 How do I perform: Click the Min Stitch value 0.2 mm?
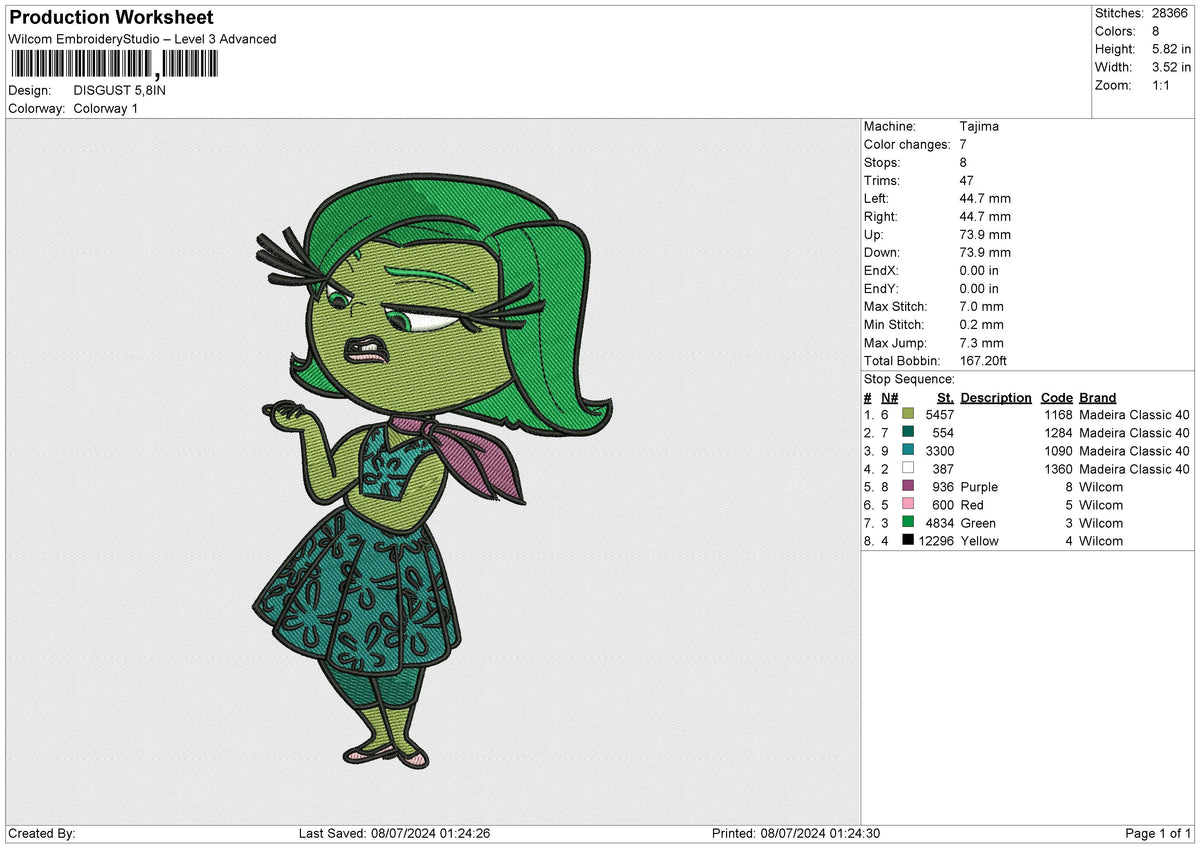[x=980, y=325]
